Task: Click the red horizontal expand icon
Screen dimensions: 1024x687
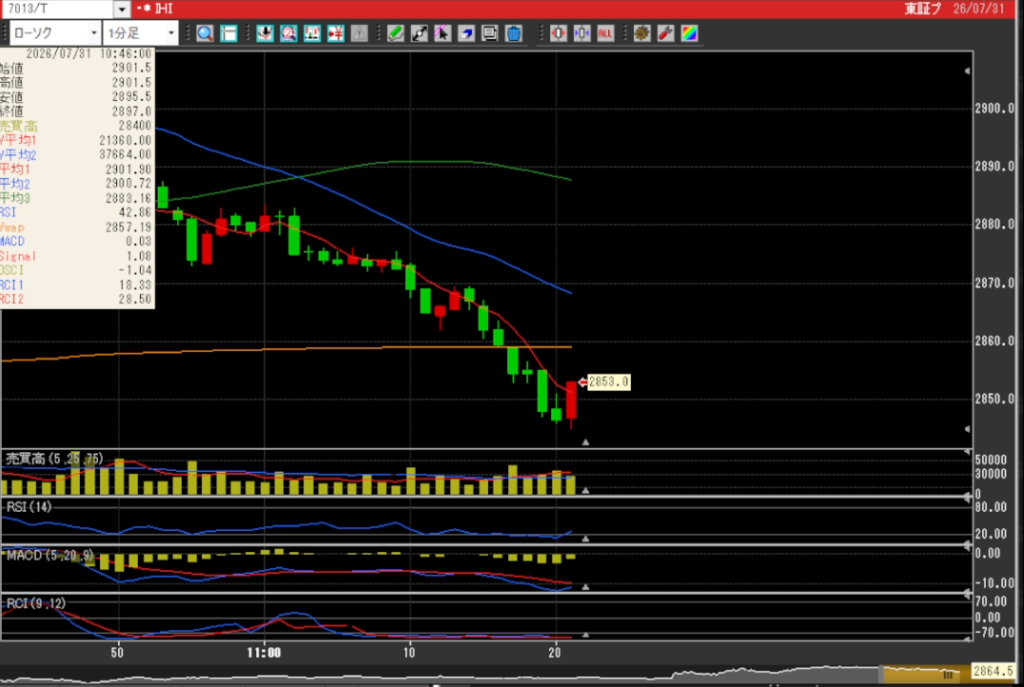Action: click(558, 33)
